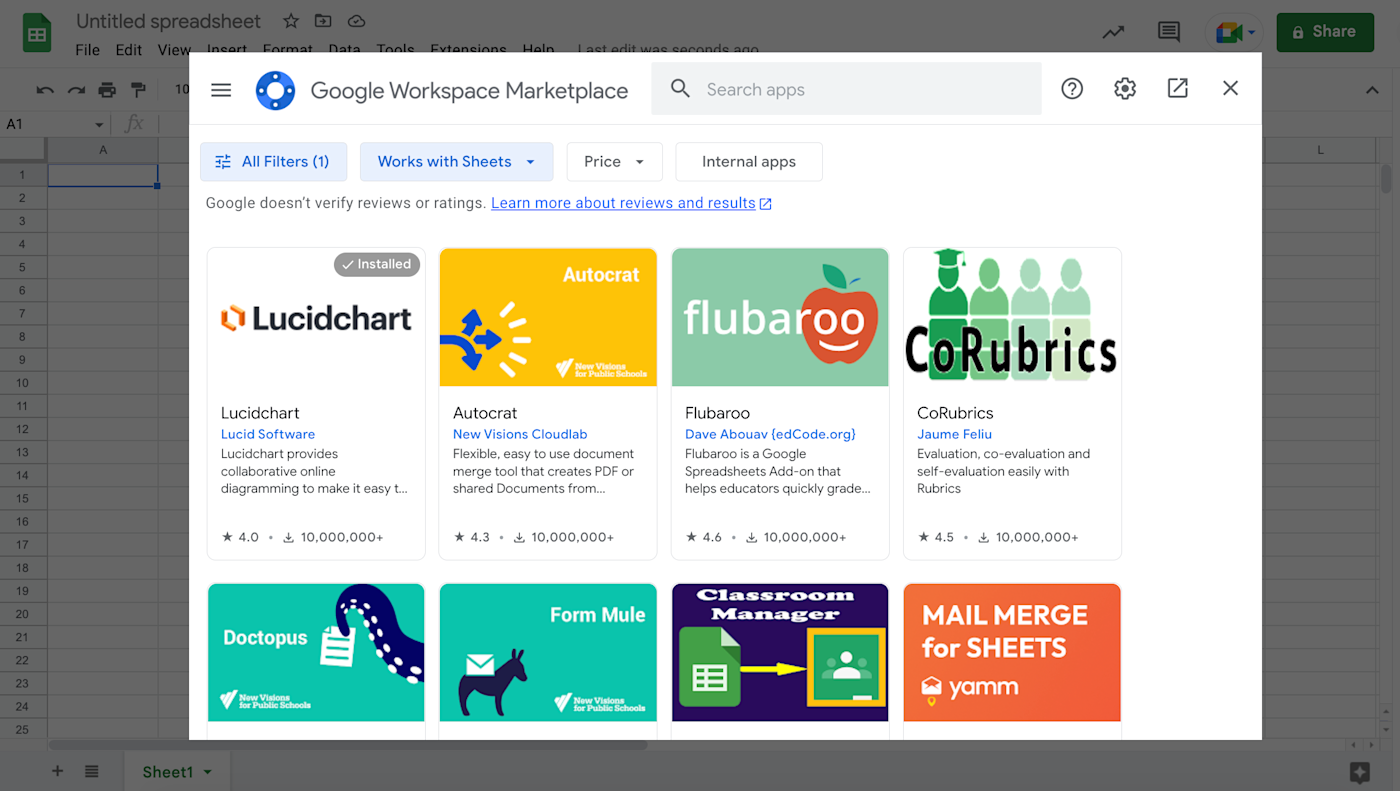Open the Marketplace help icon
This screenshot has height=791, width=1400.
point(1072,89)
